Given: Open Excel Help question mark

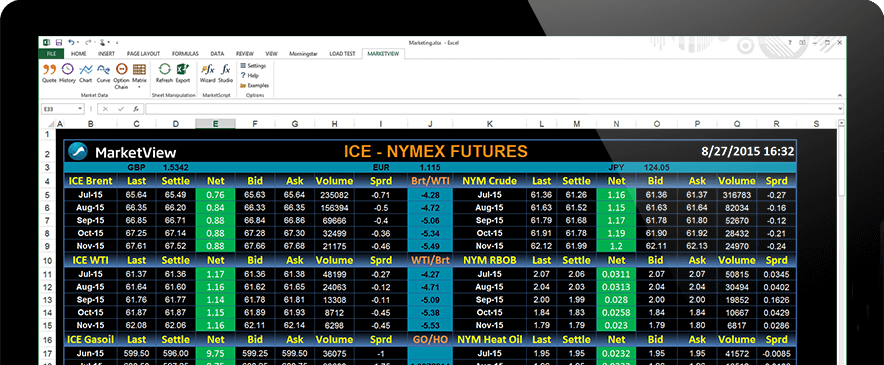Looking at the screenshot, I should 790,42.
